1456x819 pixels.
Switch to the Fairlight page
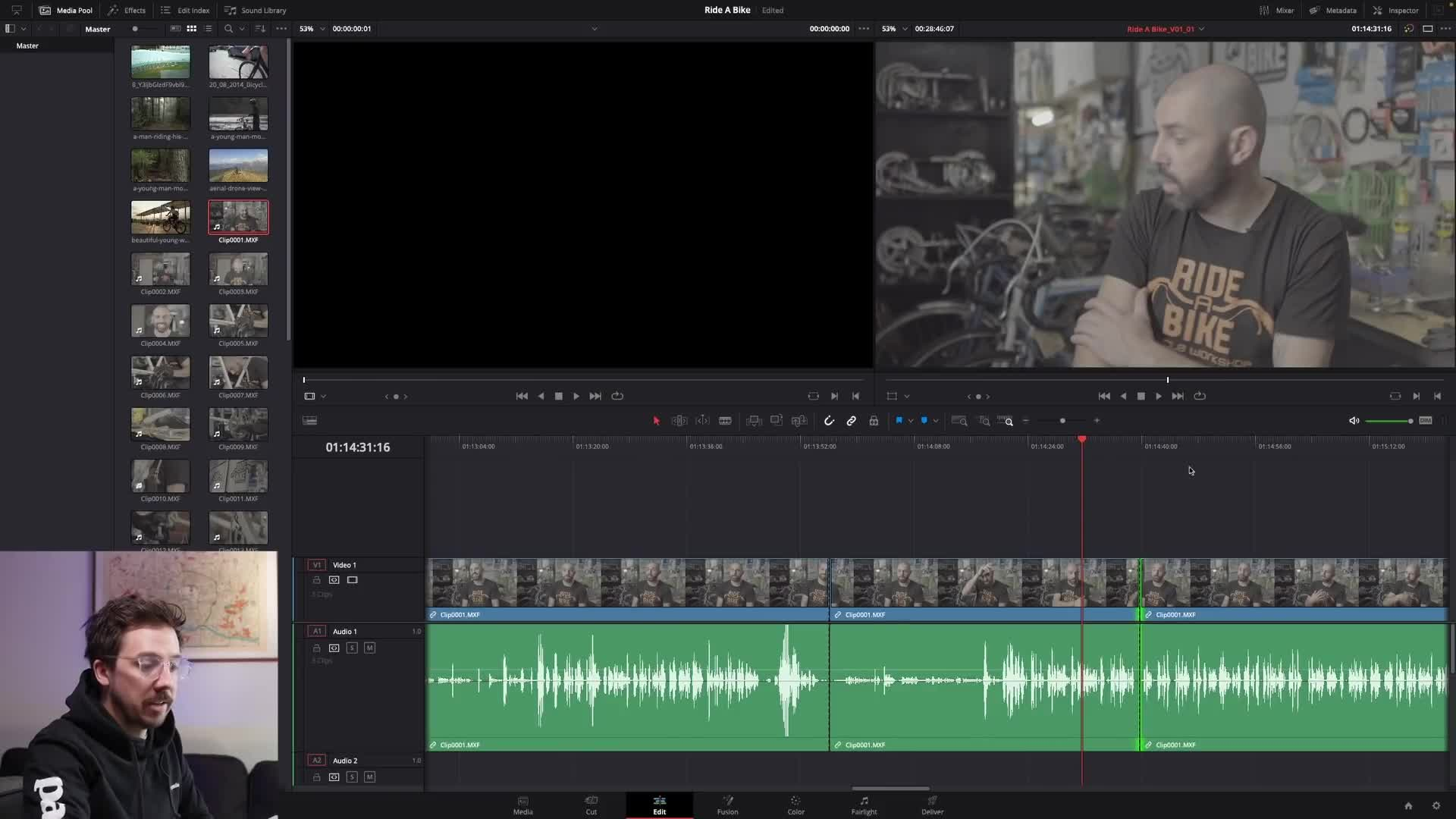(864, 805)
